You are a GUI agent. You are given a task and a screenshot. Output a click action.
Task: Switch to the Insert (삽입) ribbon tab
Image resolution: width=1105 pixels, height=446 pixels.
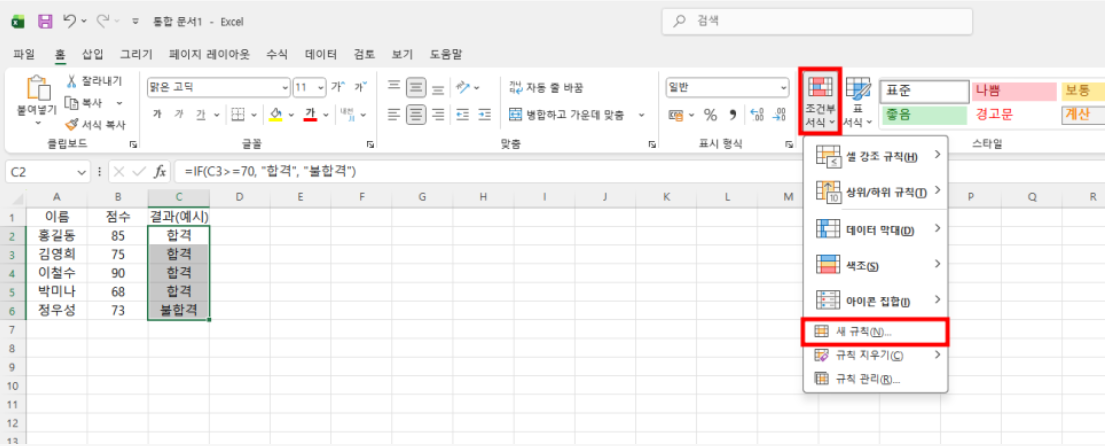(92, 54)
